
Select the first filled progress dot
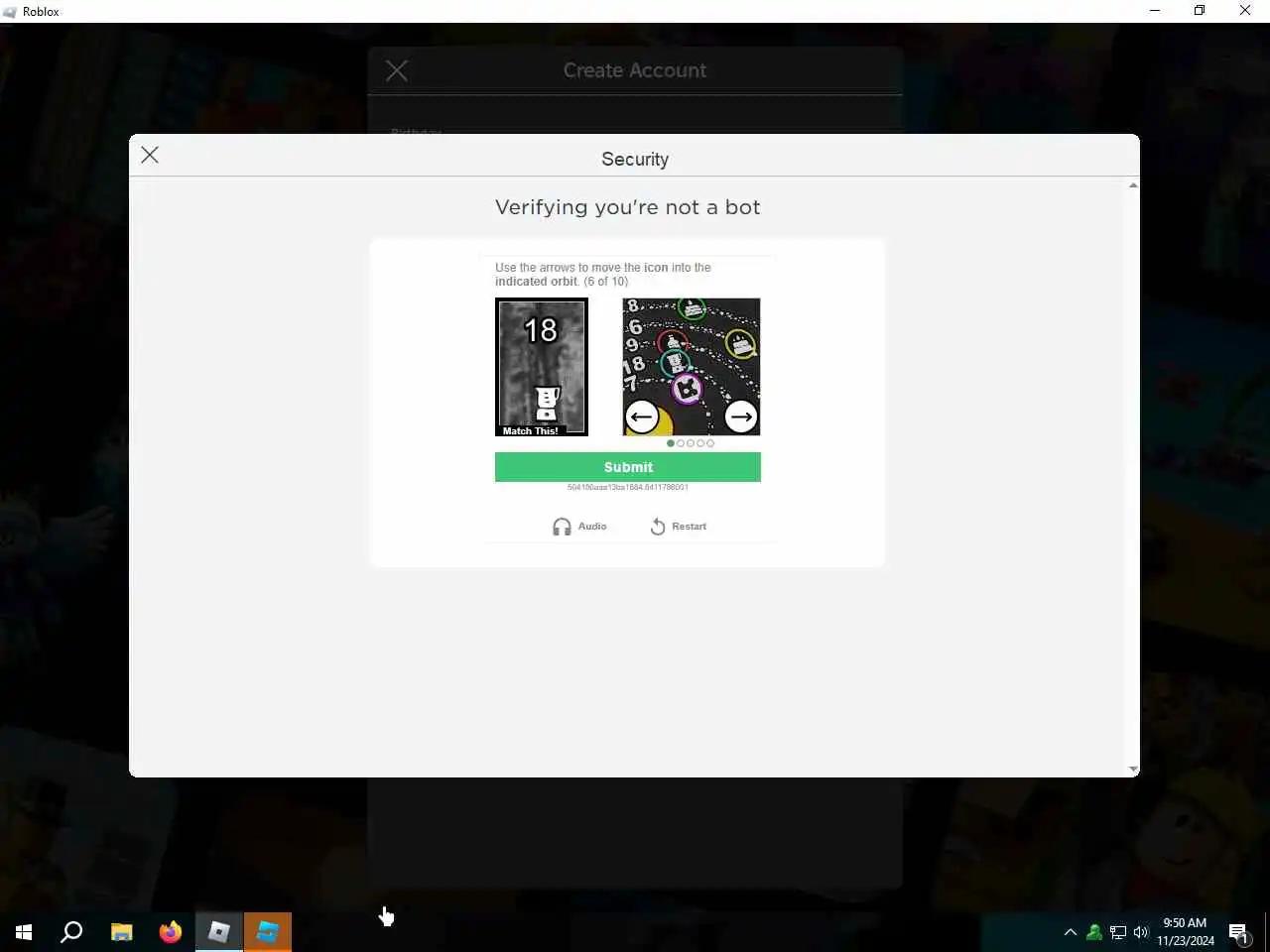coord(671,443)
